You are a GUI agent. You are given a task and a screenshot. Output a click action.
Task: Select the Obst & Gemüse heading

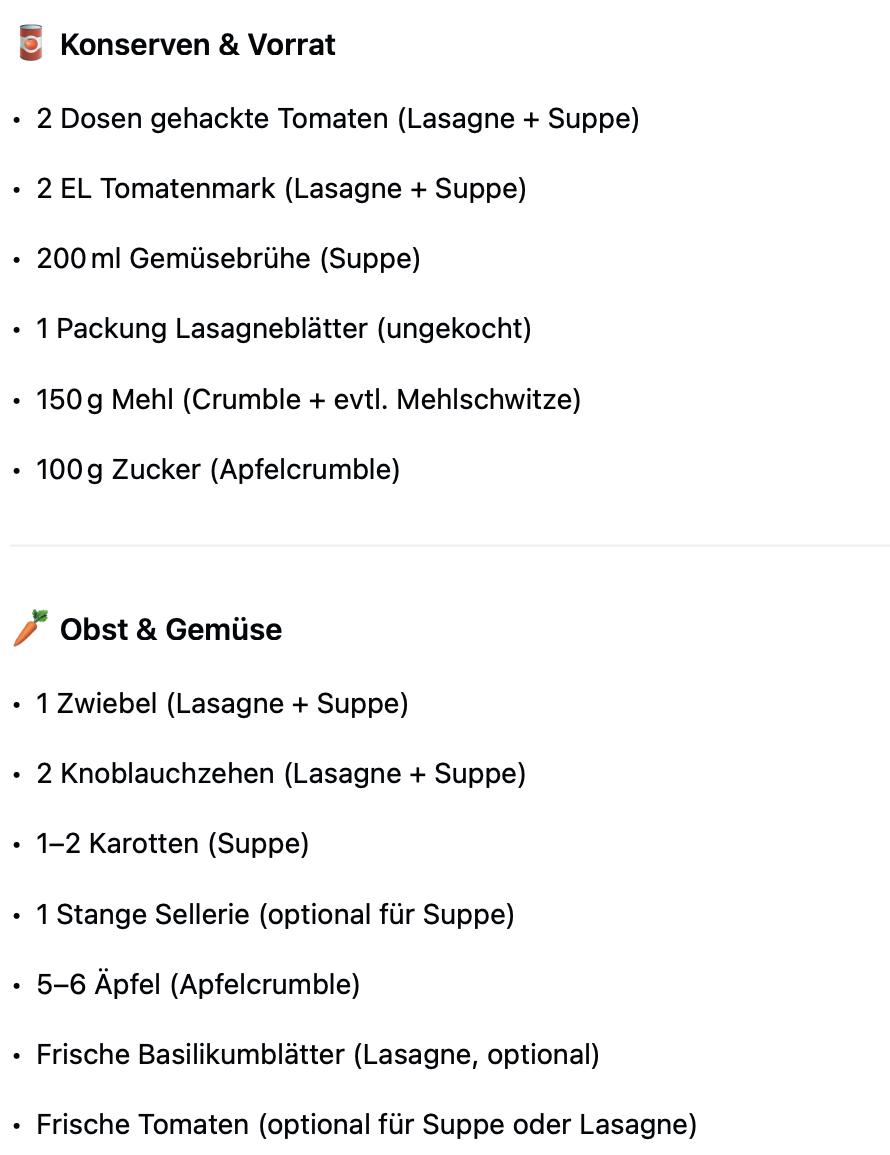click(x=171, y=629)
